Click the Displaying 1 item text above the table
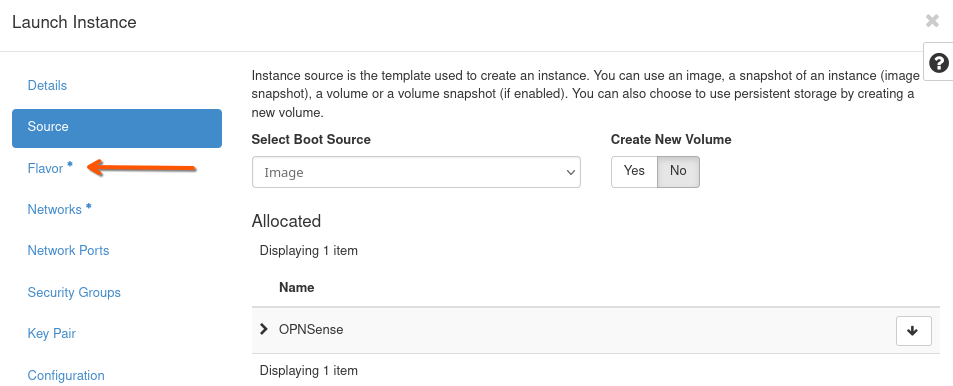The height and width of the screenshot is (386, 953). pos(309,250)
